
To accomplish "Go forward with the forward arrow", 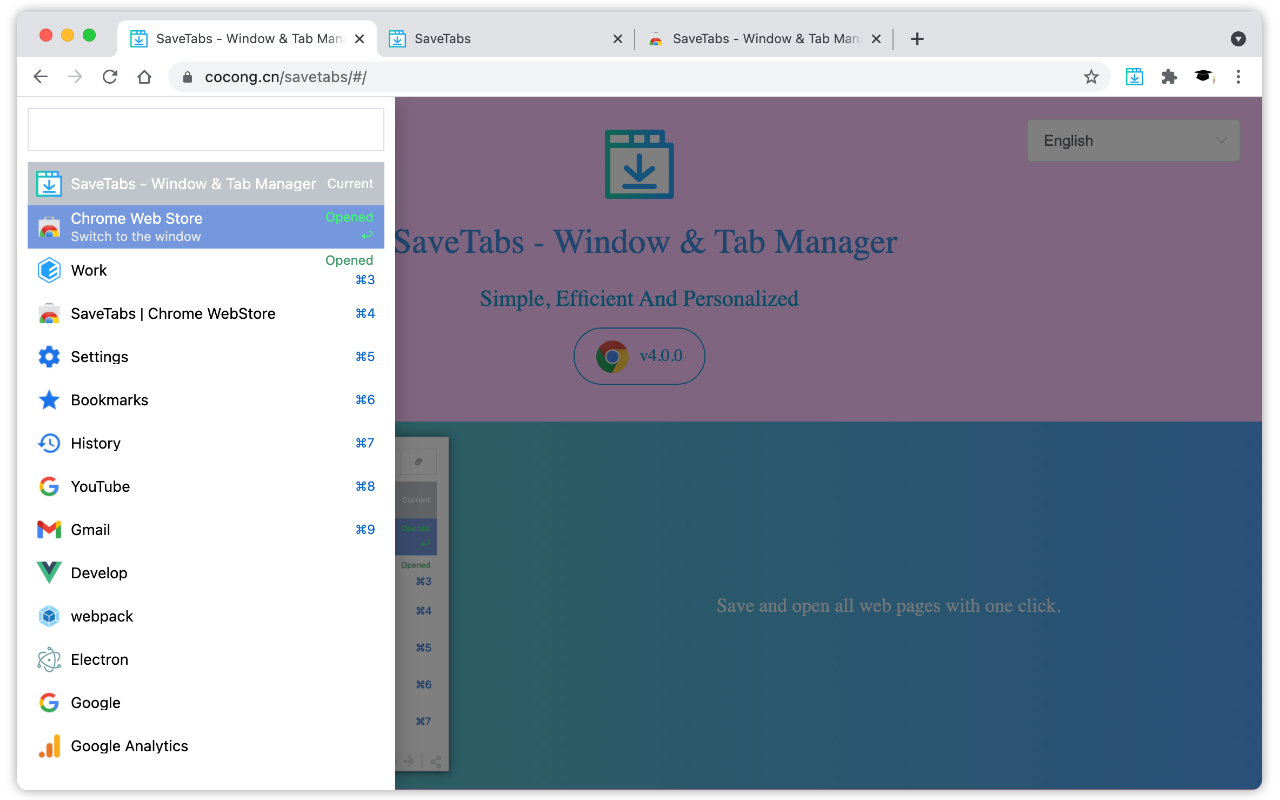I will coord(75,77).
